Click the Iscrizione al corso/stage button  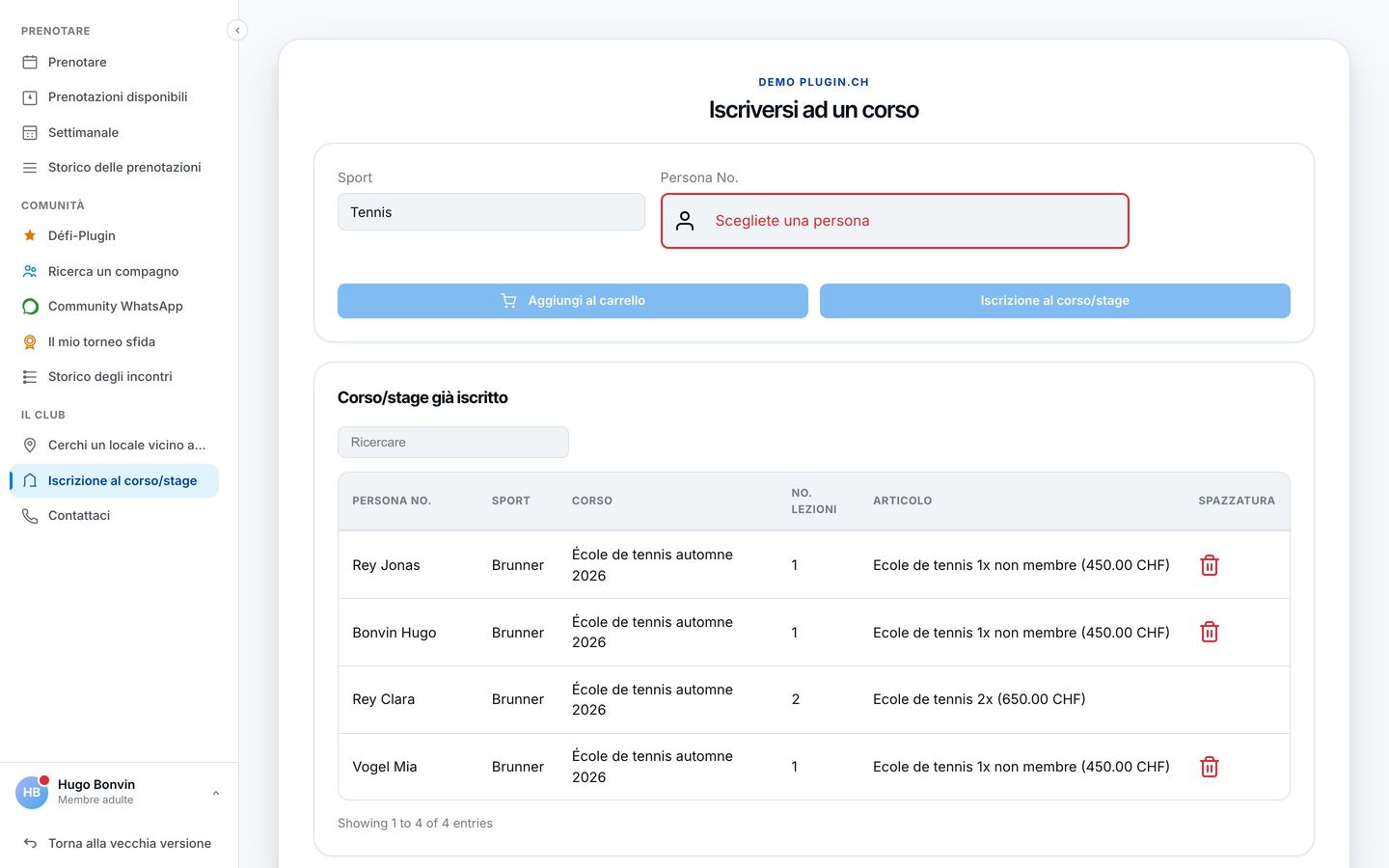click(1055, 301)
